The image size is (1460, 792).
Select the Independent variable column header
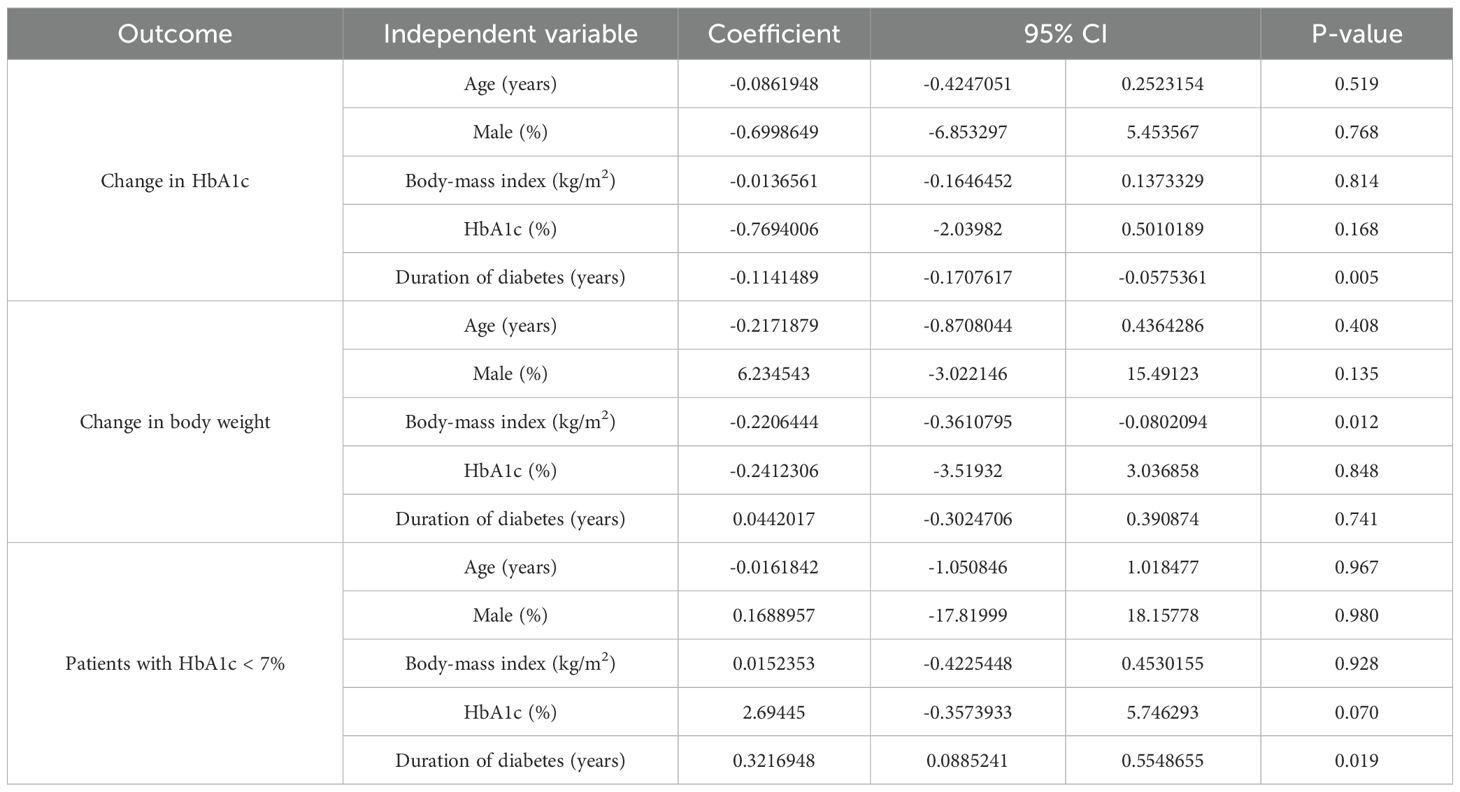tap(510, 34)
